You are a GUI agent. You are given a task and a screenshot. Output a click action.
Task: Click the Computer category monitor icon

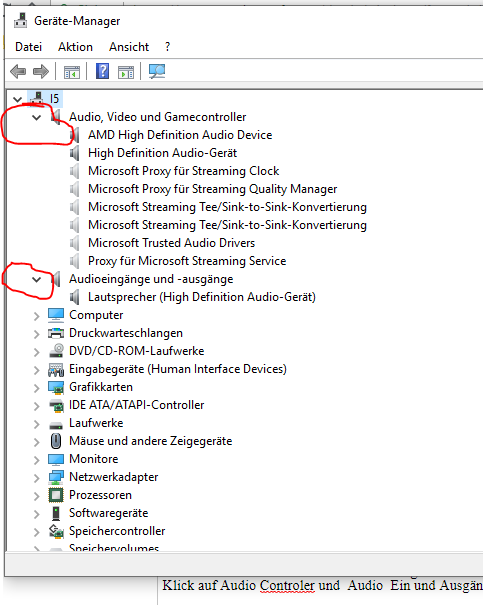click(x=56, y=315)
